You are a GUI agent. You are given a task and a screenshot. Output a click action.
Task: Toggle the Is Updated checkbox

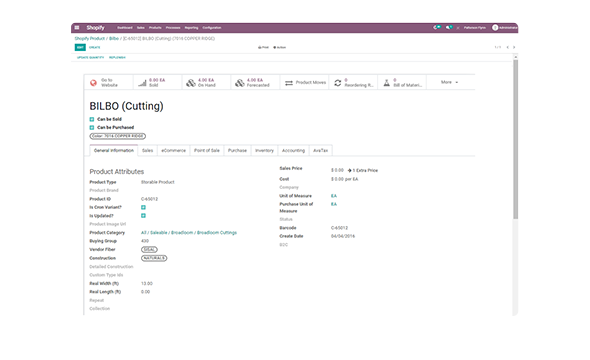[x=143, y=216]
